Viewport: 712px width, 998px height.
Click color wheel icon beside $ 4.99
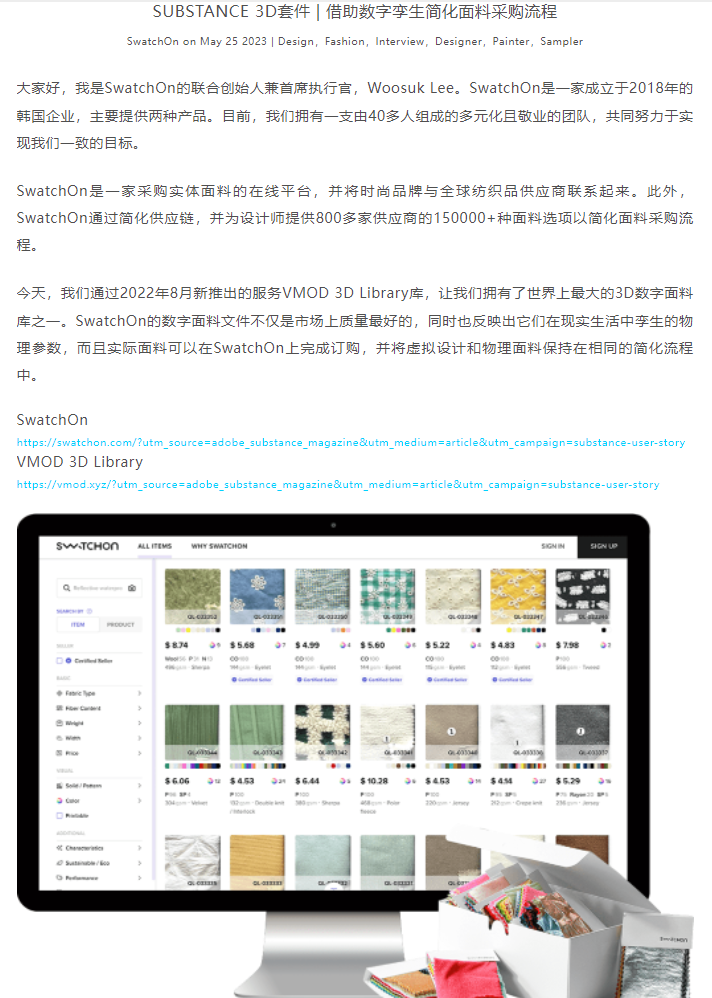[343, 645]
